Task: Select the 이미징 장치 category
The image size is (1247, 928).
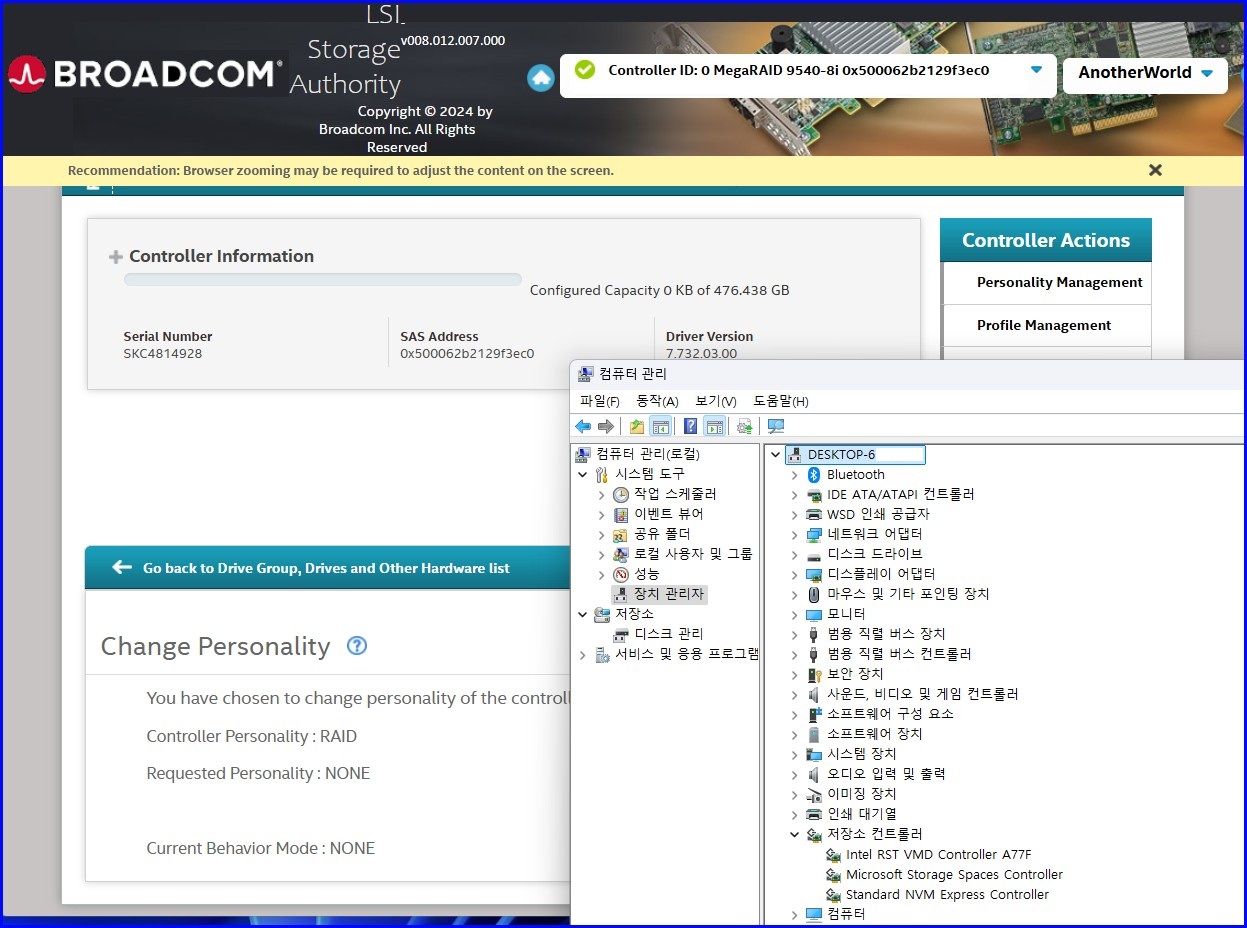Action: tap(861, 794)
